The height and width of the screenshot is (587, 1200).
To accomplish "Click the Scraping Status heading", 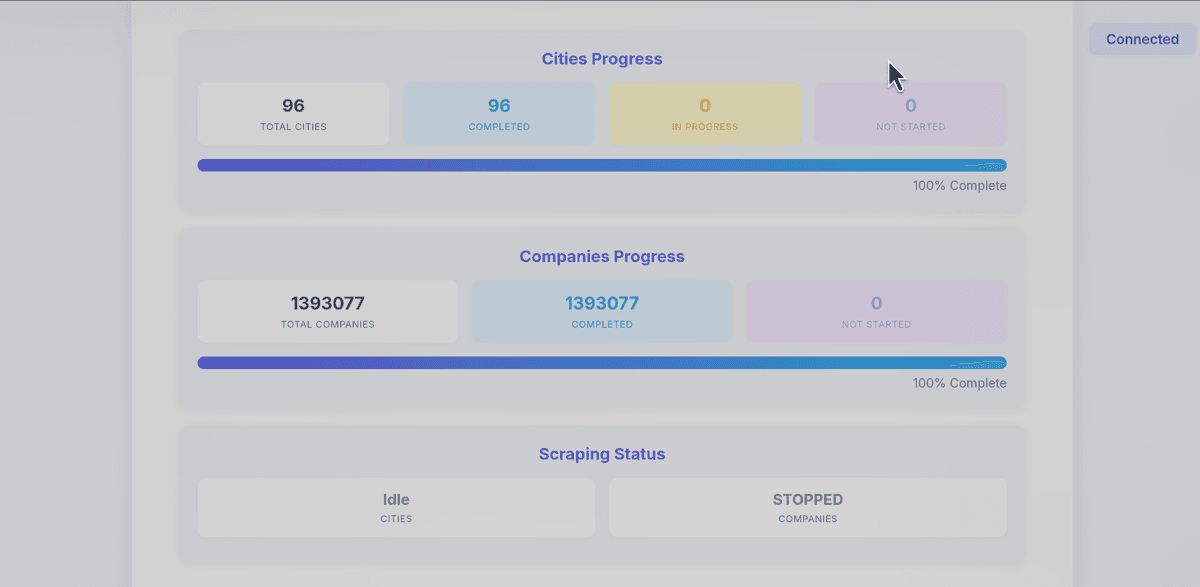I will click(x=602, y=454).
